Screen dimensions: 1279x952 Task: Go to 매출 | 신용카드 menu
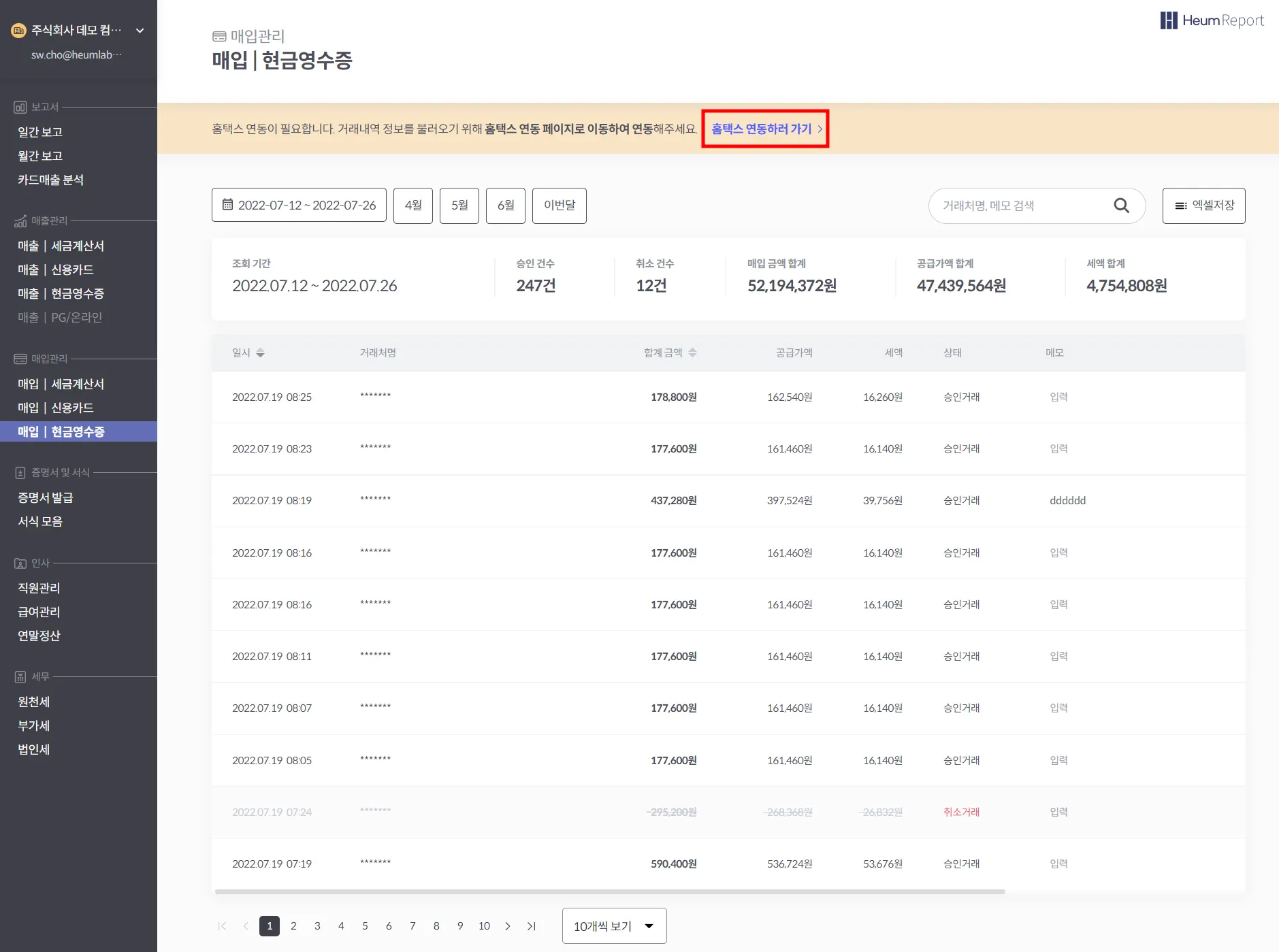point(56,269)
